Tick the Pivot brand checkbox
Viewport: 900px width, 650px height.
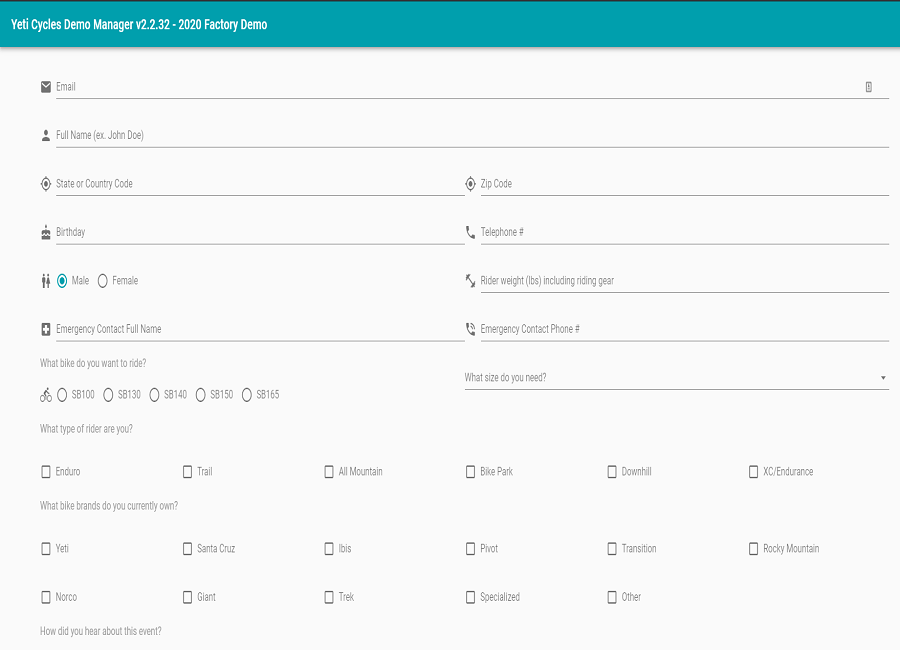(470, 549)
